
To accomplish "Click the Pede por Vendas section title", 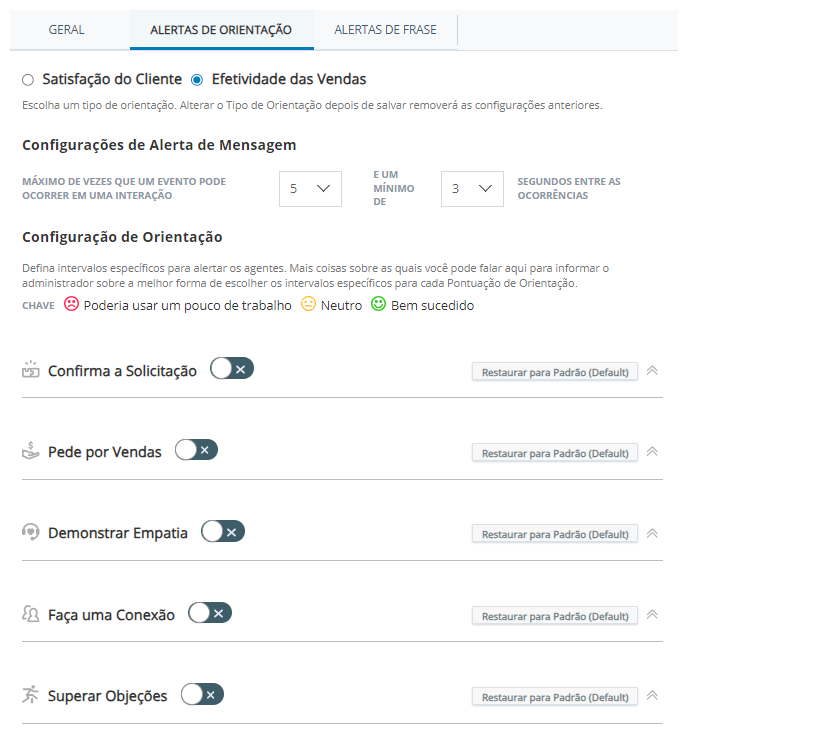I will click(105, 452).
